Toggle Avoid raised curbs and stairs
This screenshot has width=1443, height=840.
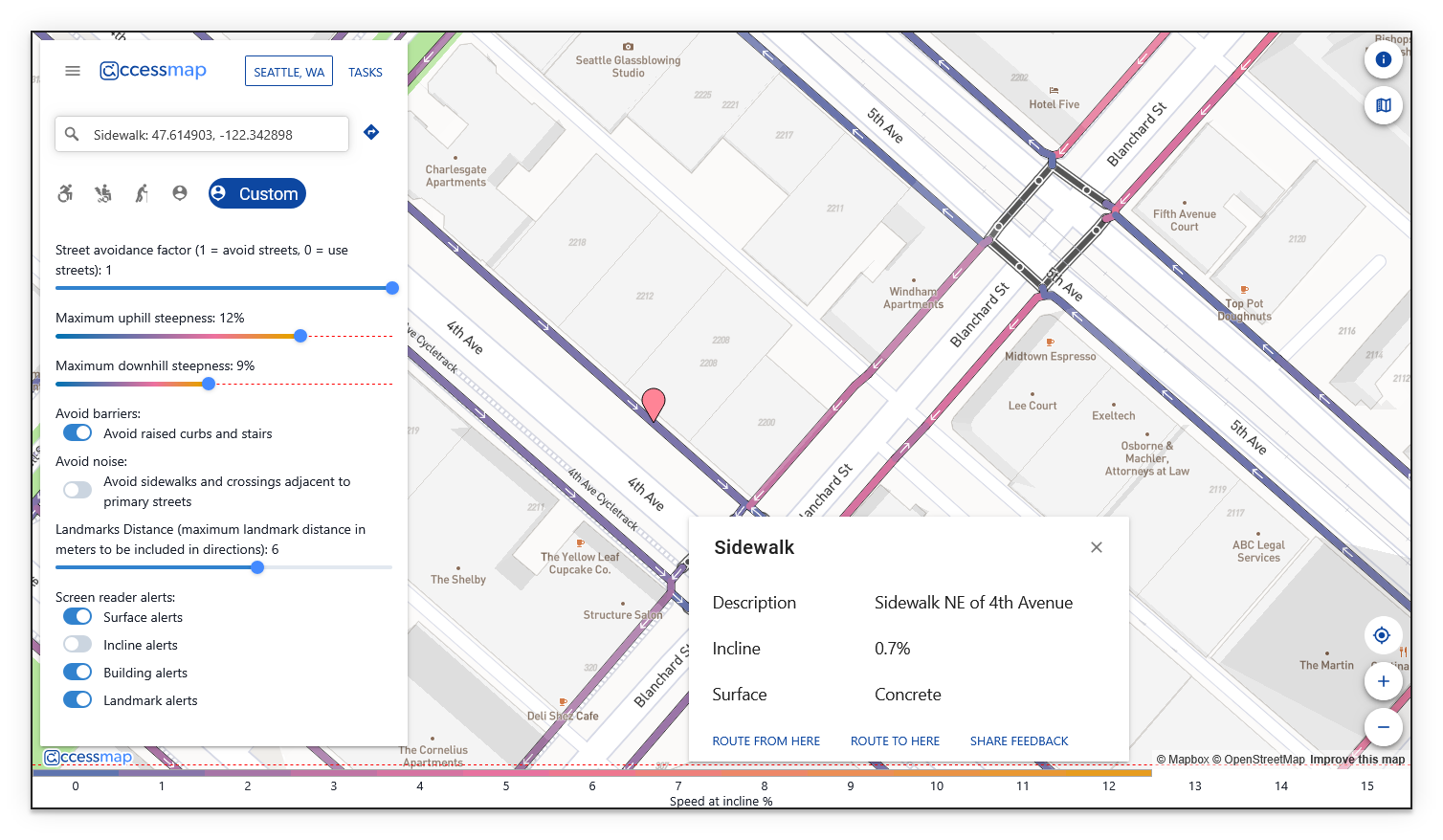(78, 433)
